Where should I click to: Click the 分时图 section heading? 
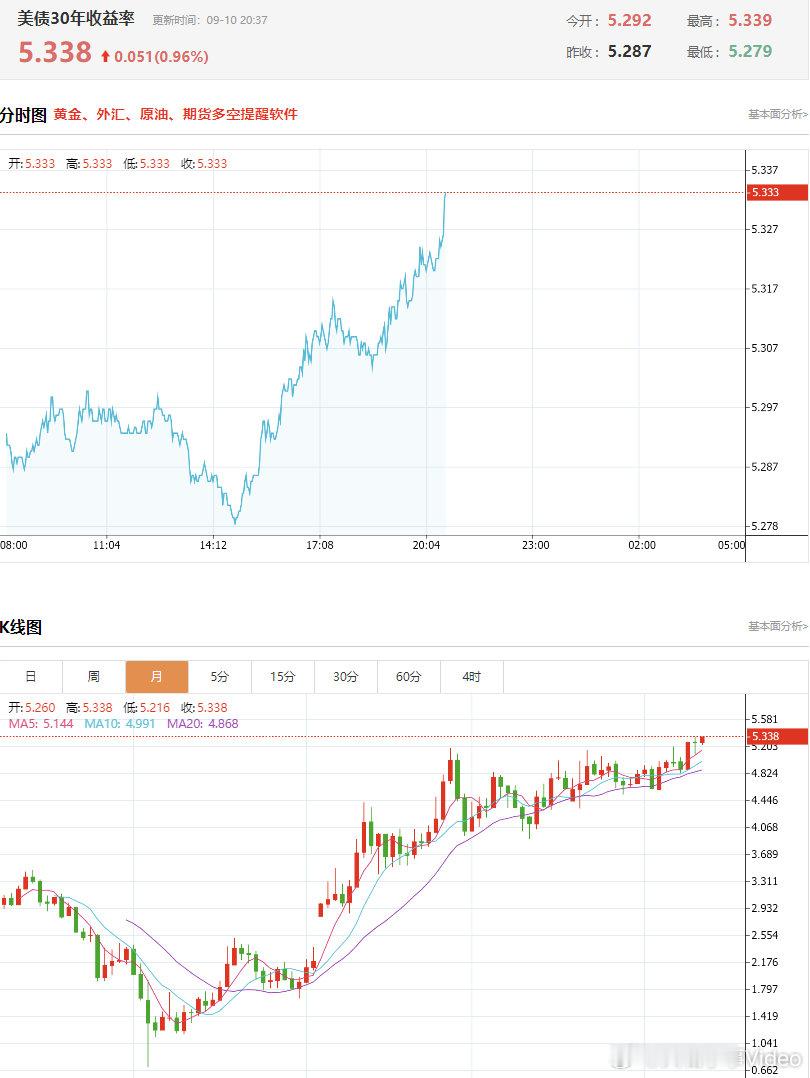[23, 115]
